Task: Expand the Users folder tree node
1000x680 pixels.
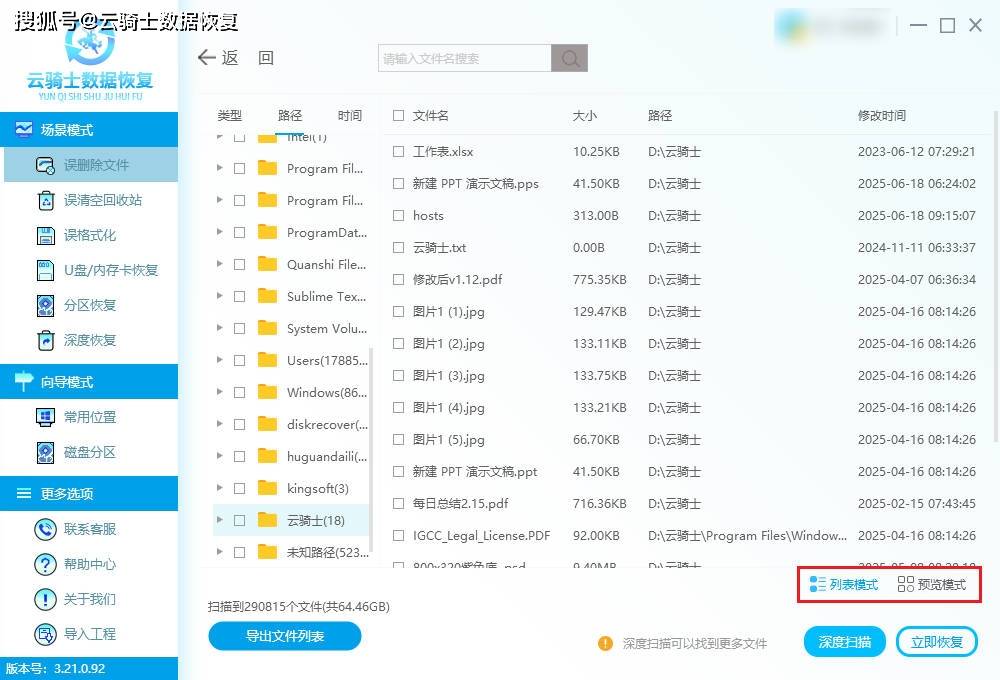Action: click(220, 360)
